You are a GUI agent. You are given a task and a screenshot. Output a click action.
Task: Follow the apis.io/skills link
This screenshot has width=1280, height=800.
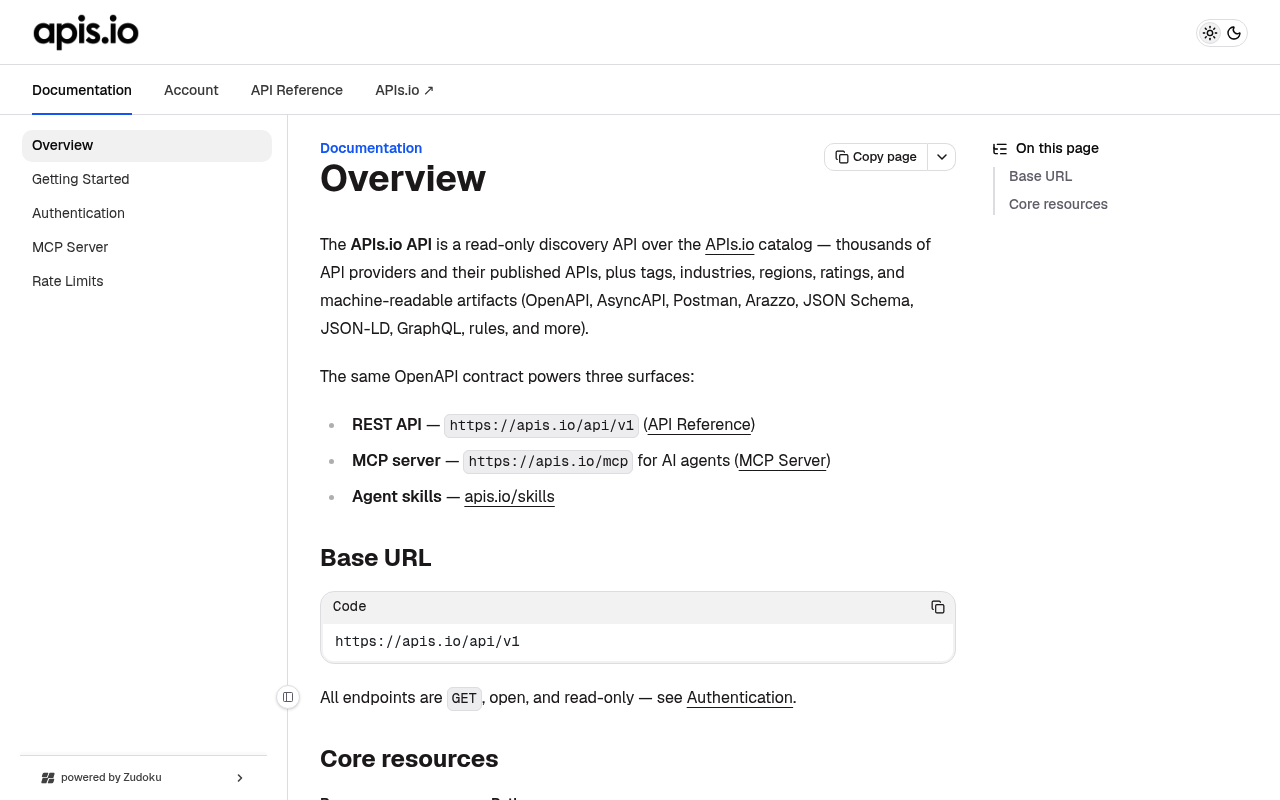point(509,496)
